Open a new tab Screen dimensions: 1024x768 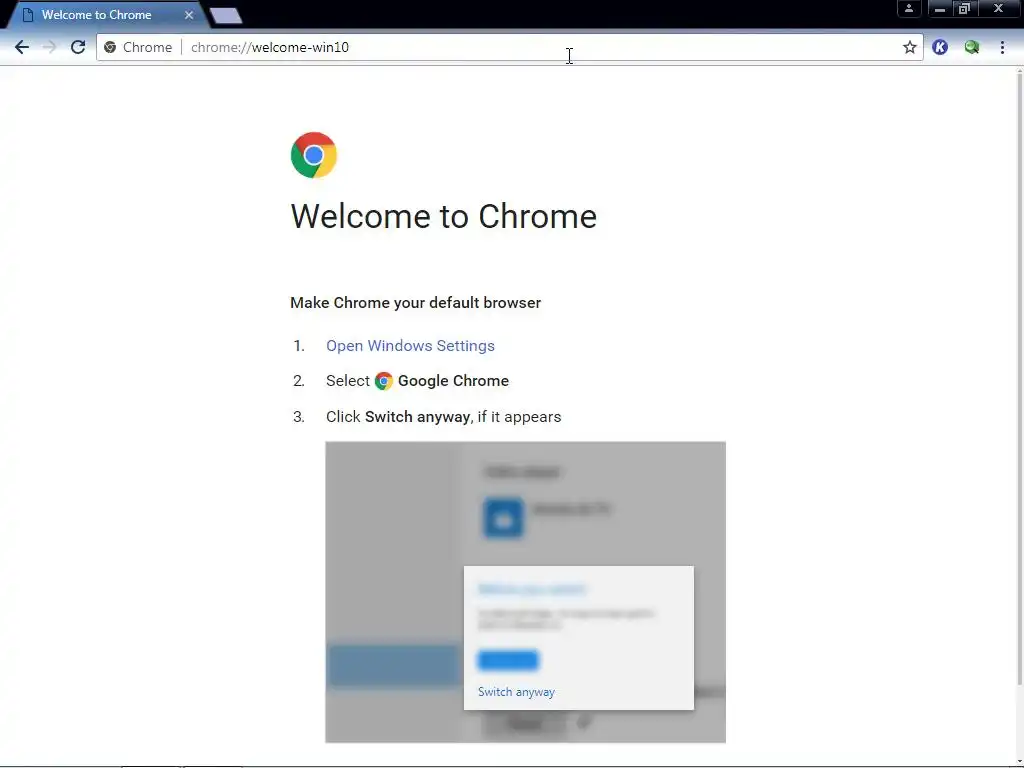point(226,16)
